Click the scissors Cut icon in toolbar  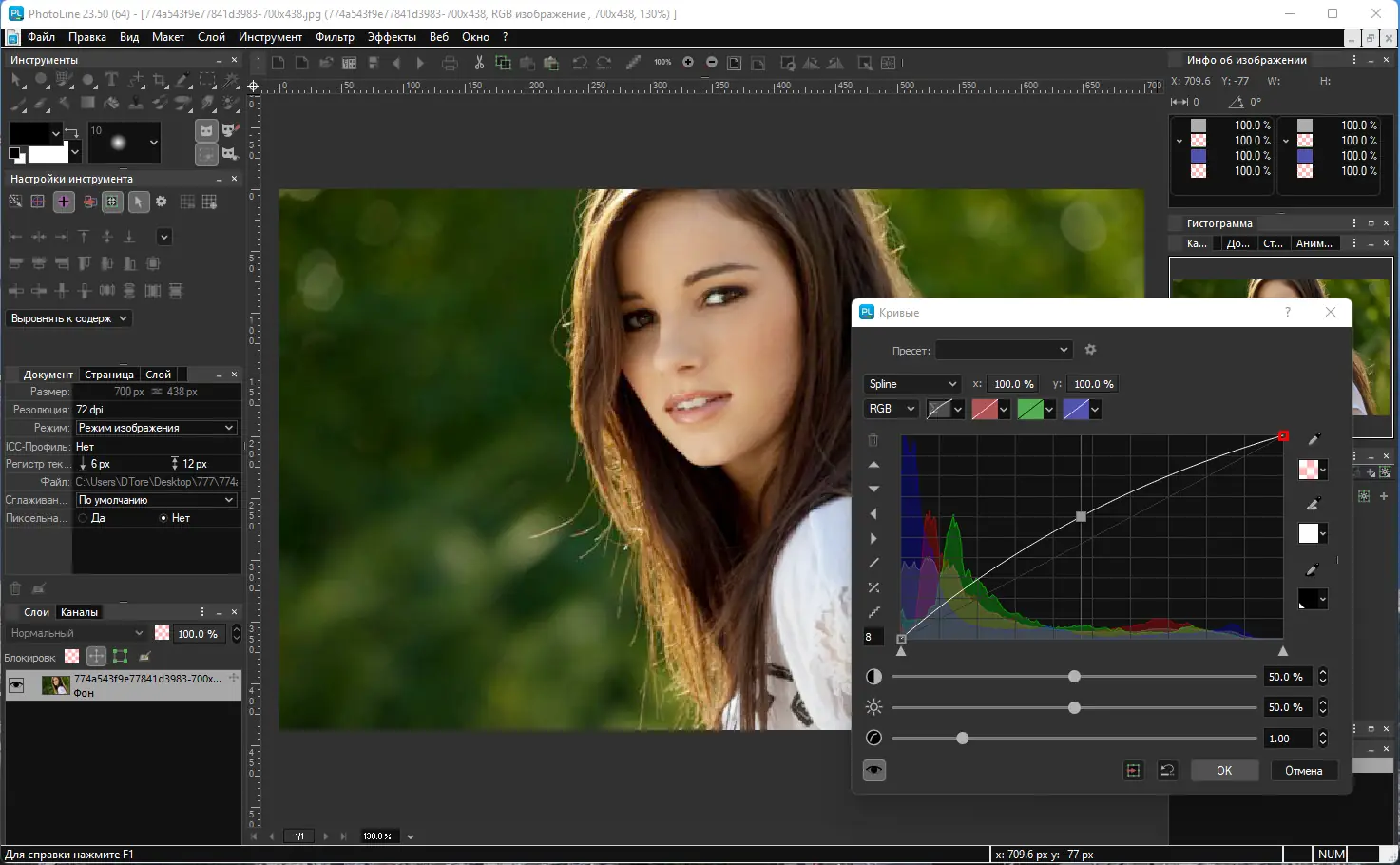pos(479,63)
